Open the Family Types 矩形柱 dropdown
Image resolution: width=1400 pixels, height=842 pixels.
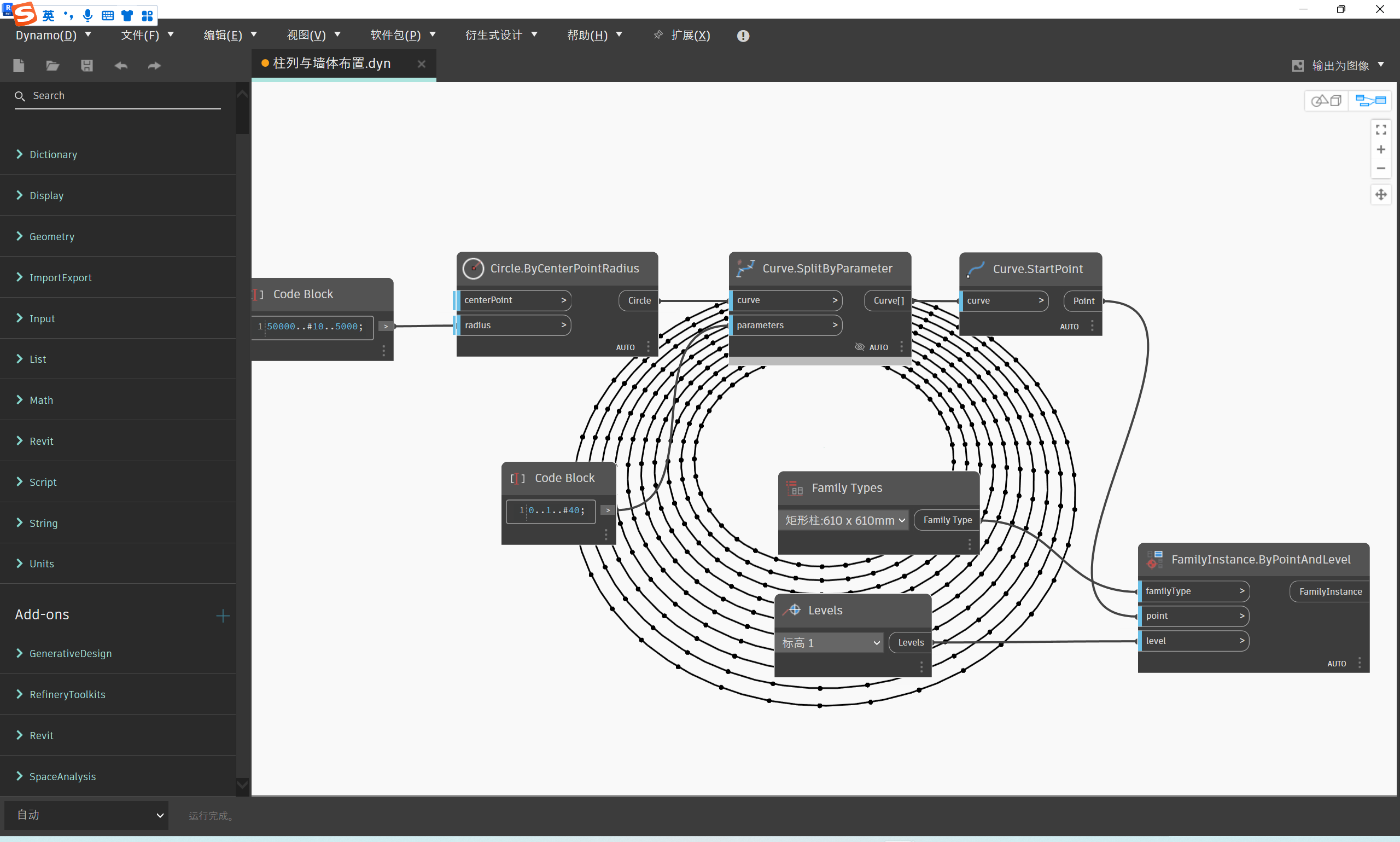pos(844,520)
